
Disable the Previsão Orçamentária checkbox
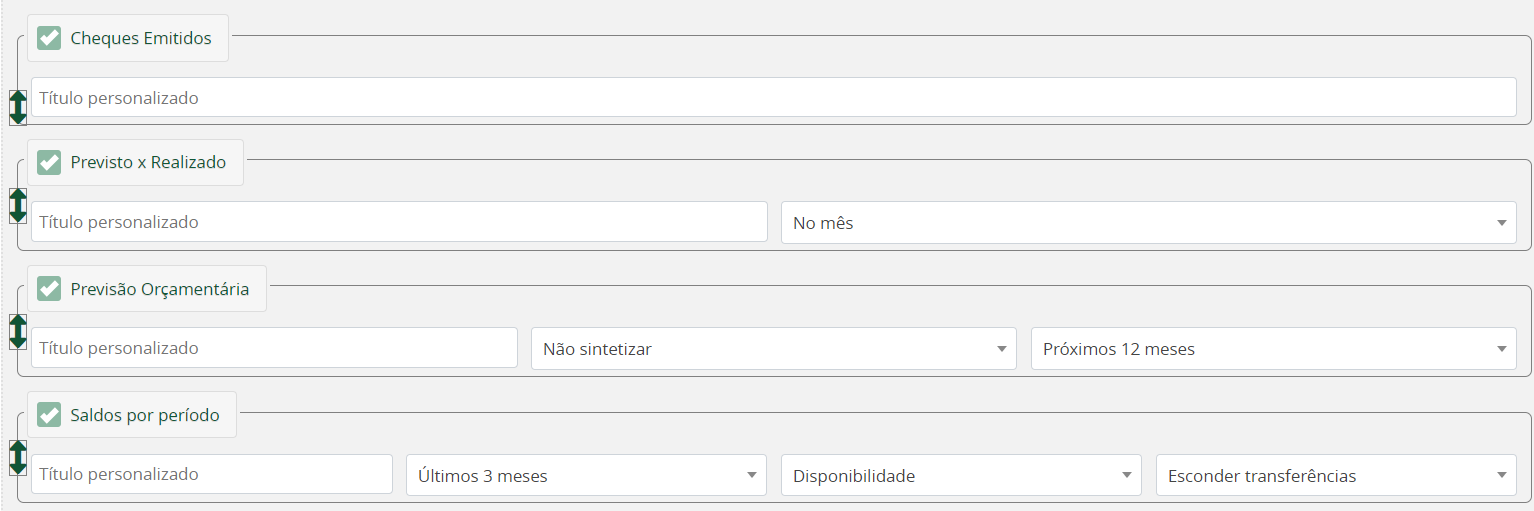[49, 288]
